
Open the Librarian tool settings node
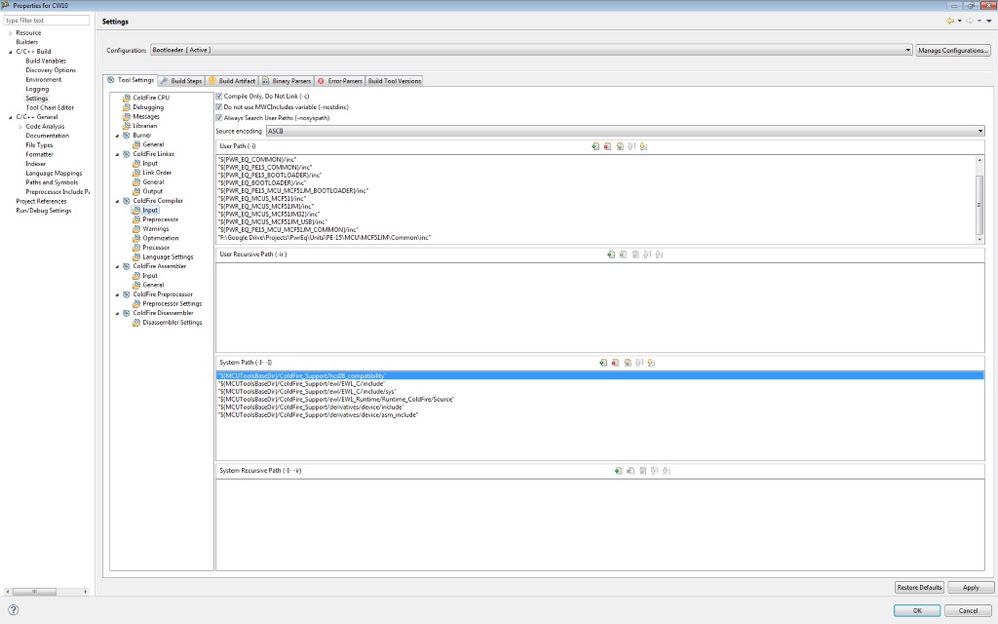(144, 126)
